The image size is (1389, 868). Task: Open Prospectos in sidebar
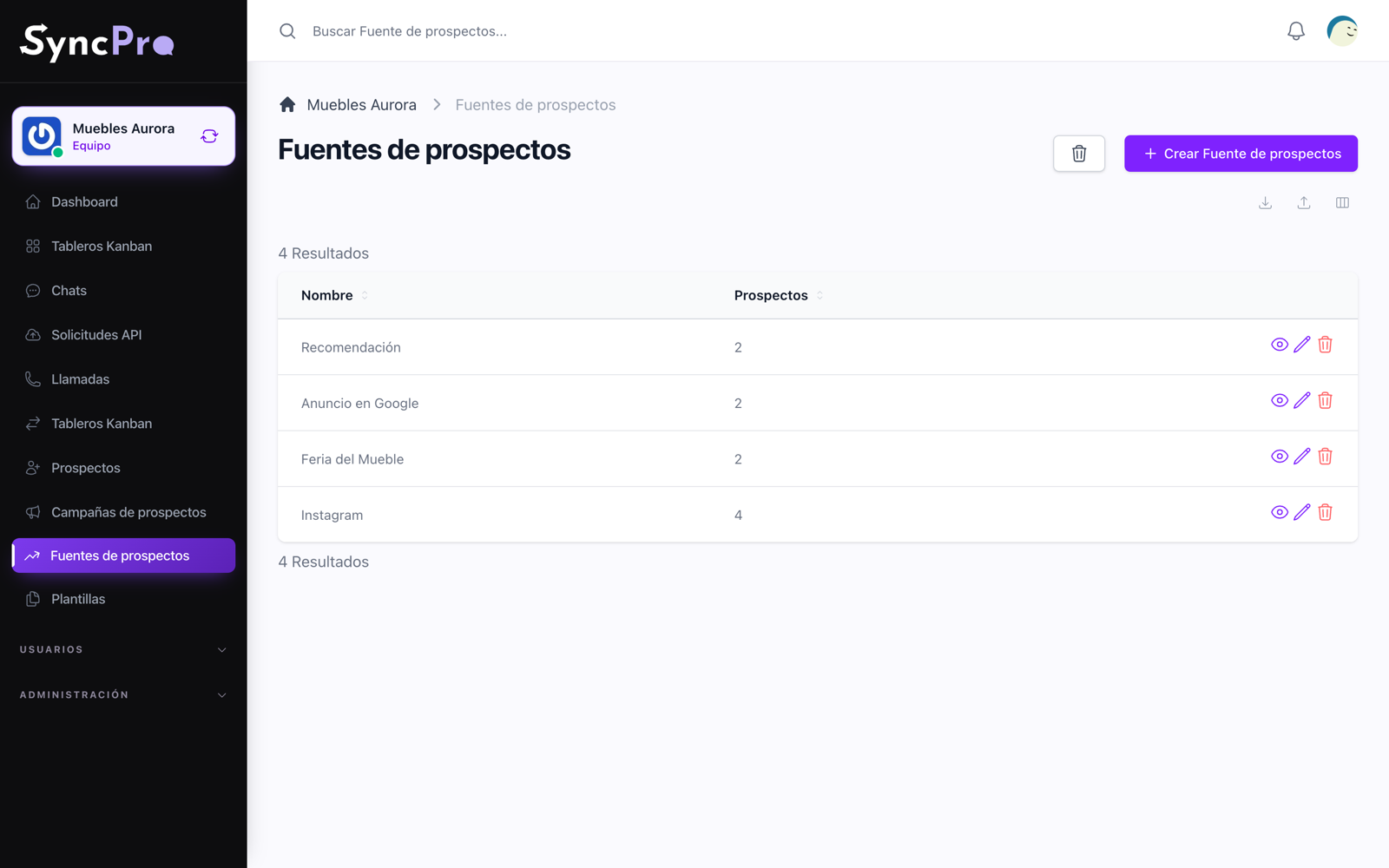(123, 467)
